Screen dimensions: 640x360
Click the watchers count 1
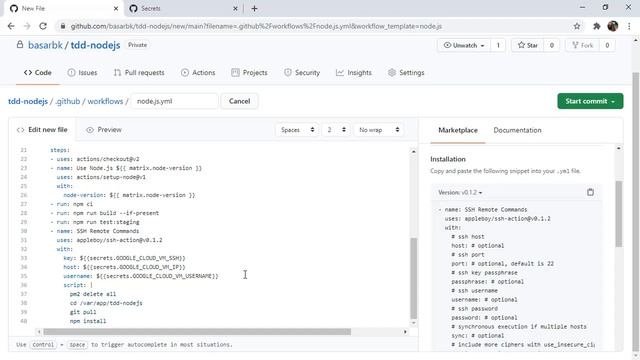pos(498,45)
